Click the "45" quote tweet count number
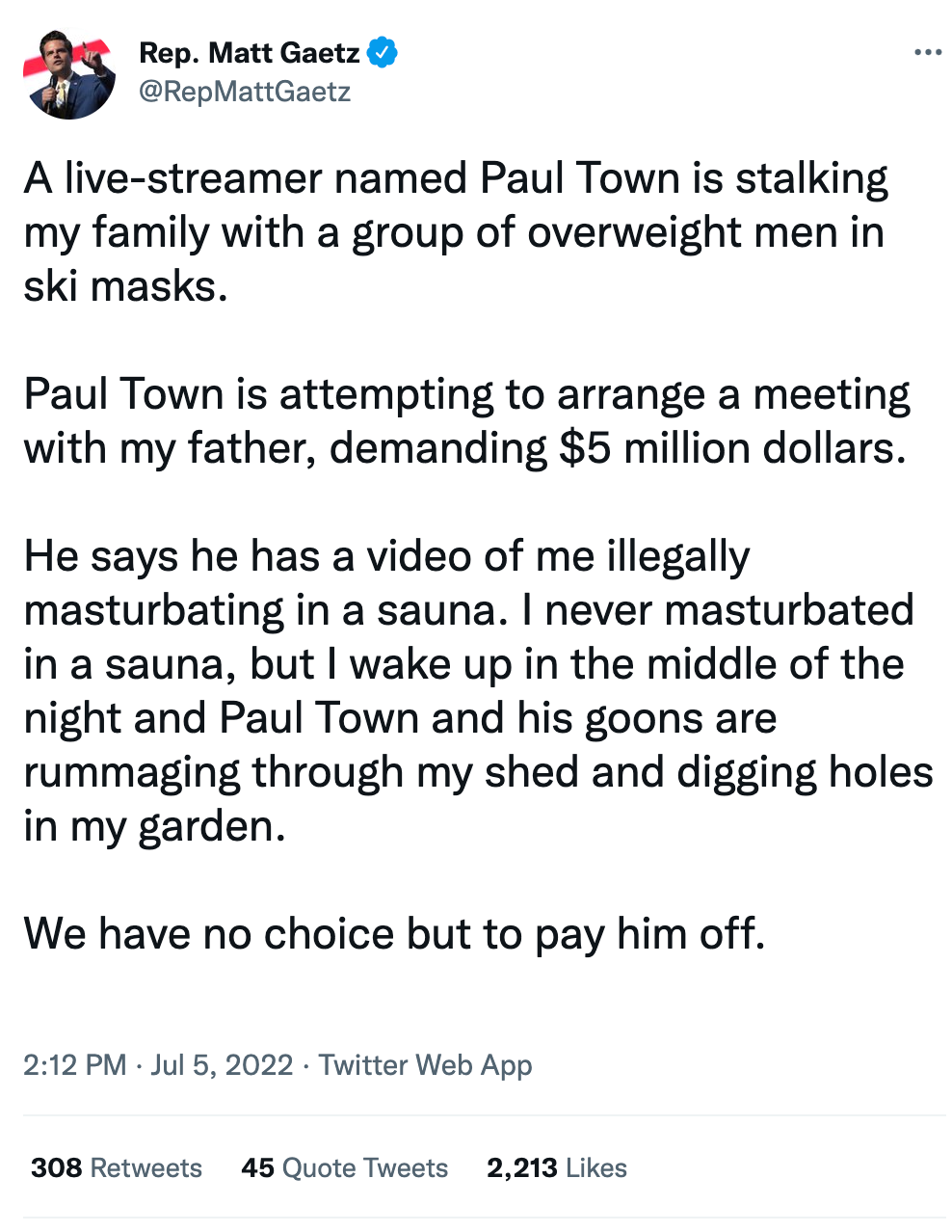The height and width of the screenshot is (1232, 952). pos(257,1168)
